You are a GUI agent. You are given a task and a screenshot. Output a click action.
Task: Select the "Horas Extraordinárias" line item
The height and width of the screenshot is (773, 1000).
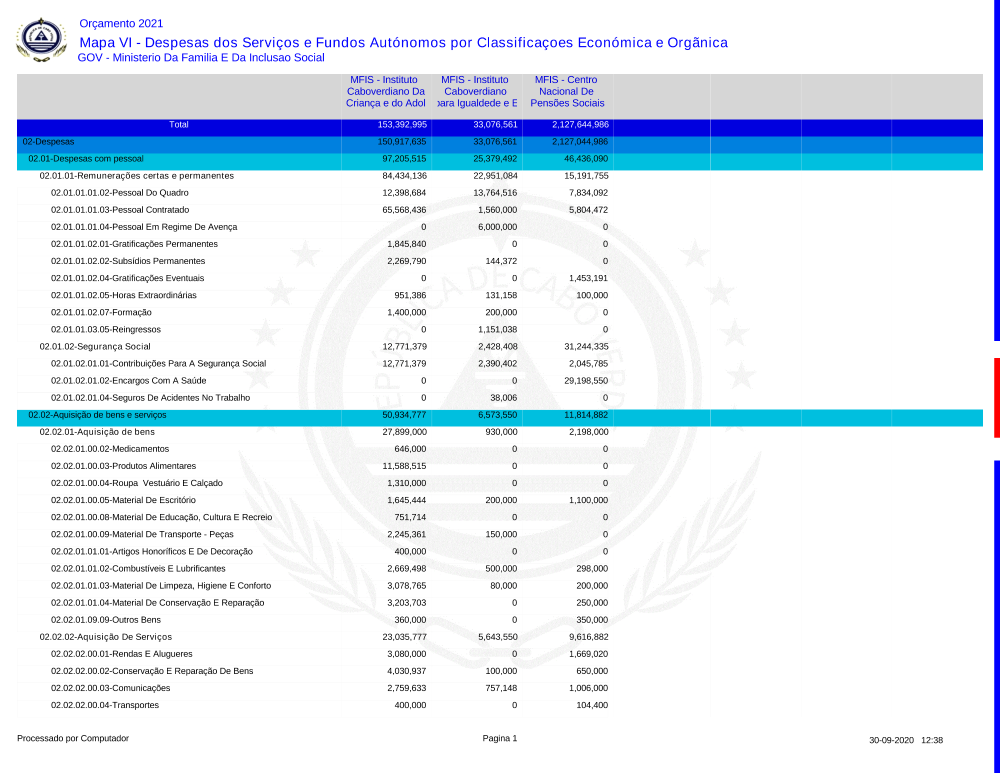pos(124,296)
